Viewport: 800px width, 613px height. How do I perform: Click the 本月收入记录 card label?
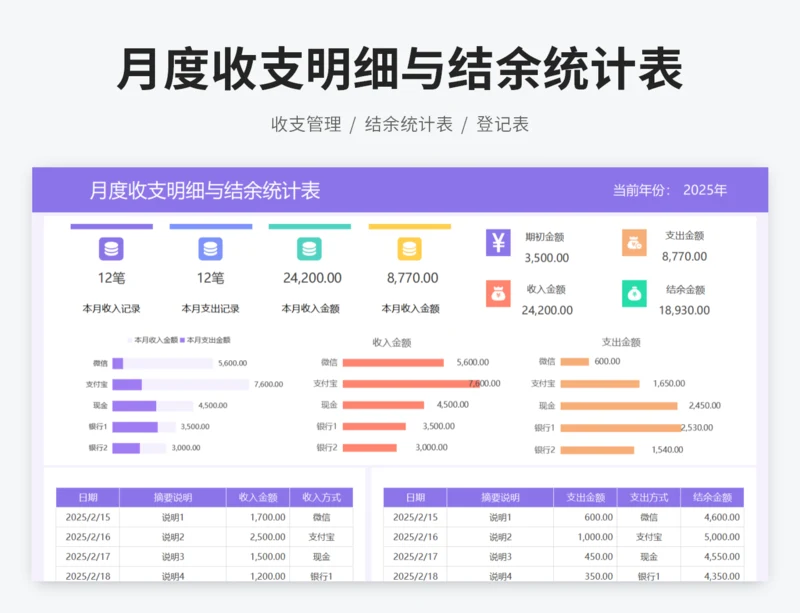[x=111, y=309]
